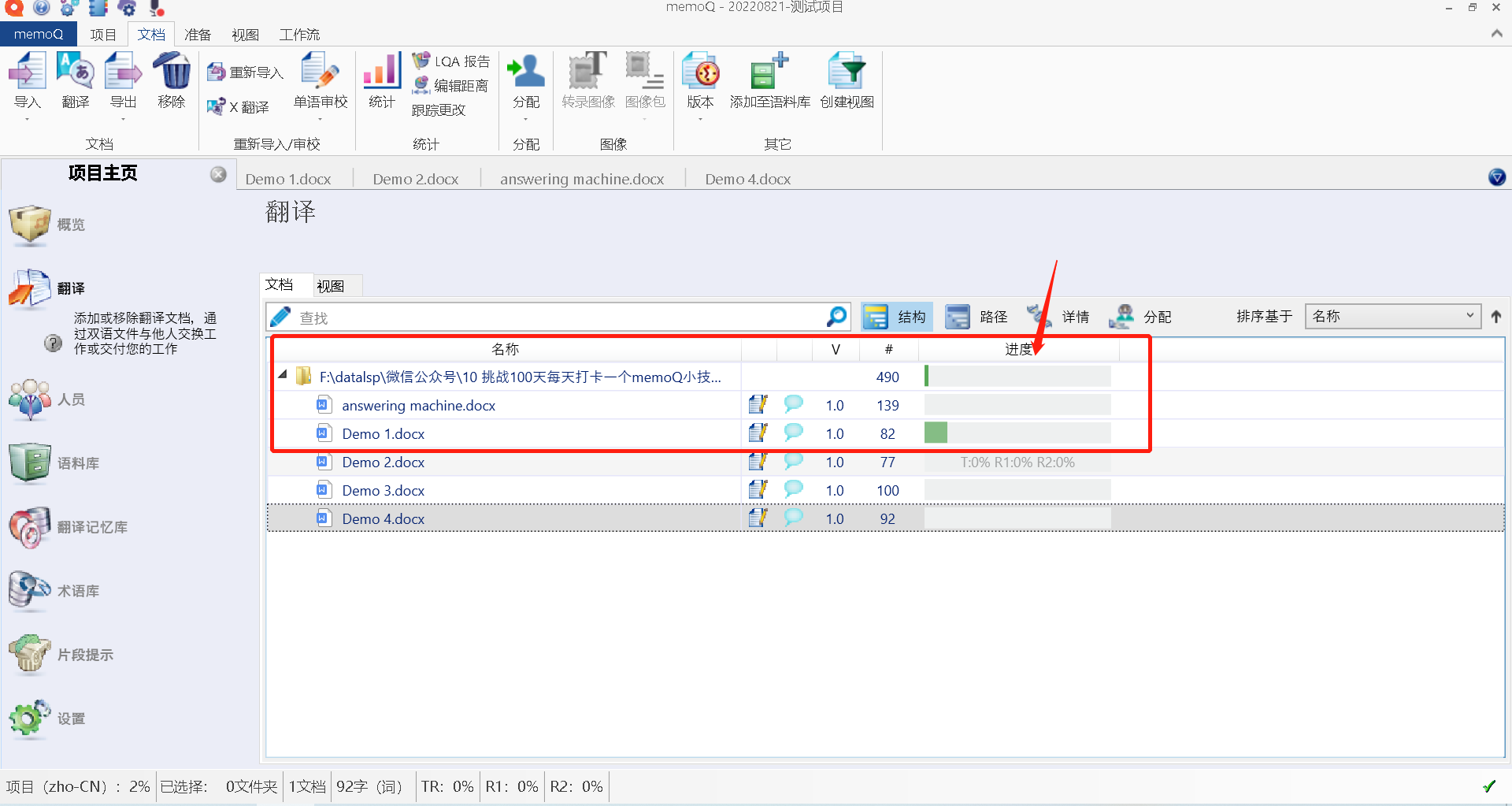Click the search magnifier icon
This screenshot has height=806, width=1512.
click(x=836, y=317)
